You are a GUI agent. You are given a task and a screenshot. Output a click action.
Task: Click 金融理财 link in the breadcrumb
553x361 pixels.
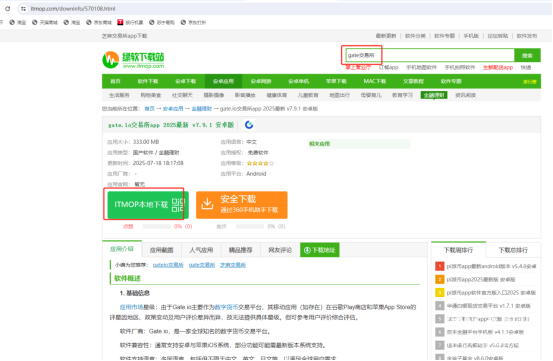click(x=201, y=109)
